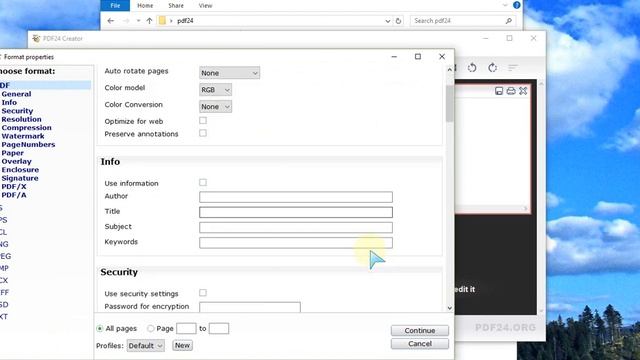
Task: Click Keywords input field
Action: click(x=296, y=243)
